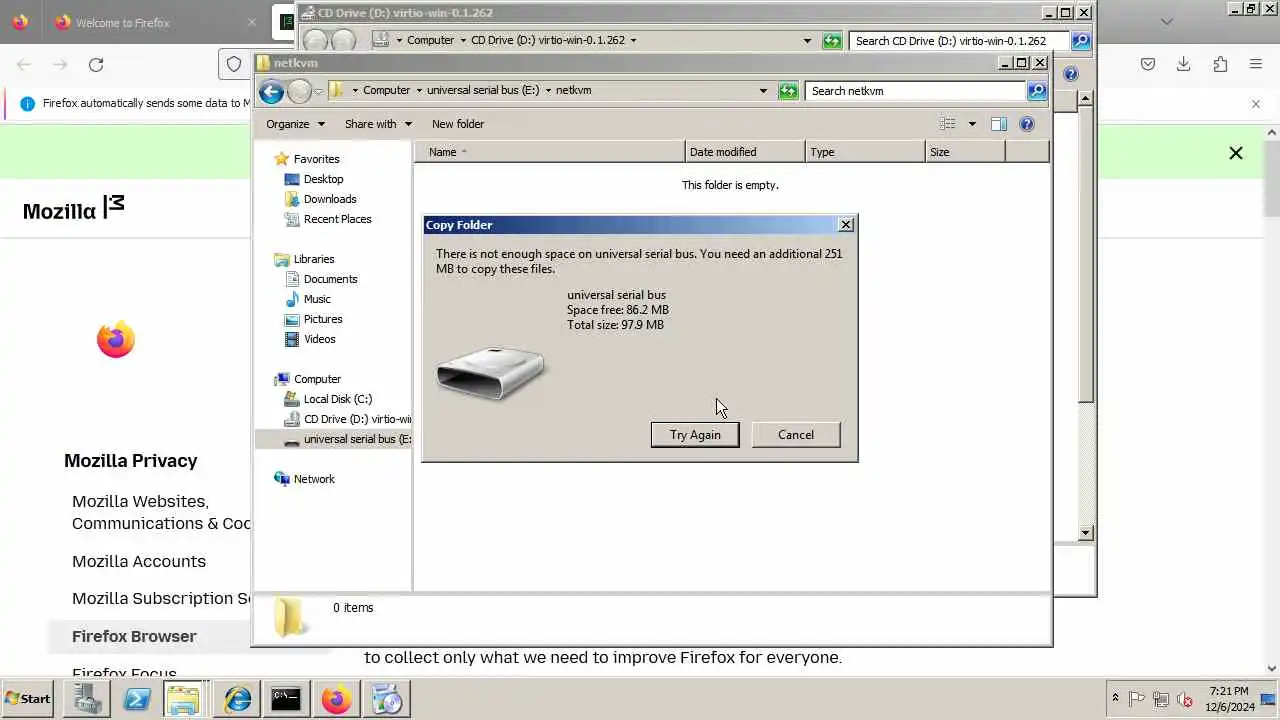Open the Share with menu
This screenshot has height=720, width=1280.
pos(378,124)
